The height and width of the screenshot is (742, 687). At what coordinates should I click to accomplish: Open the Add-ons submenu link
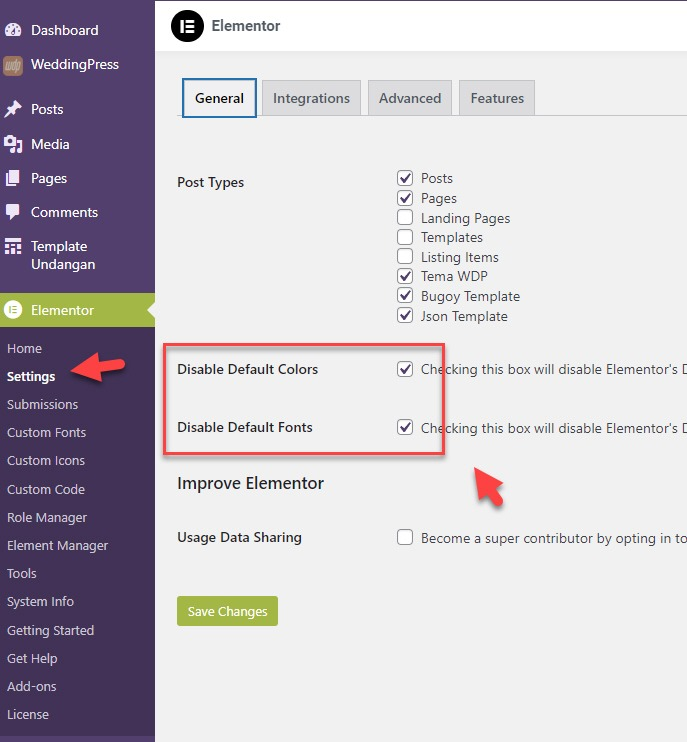click(x=32, y=686)
